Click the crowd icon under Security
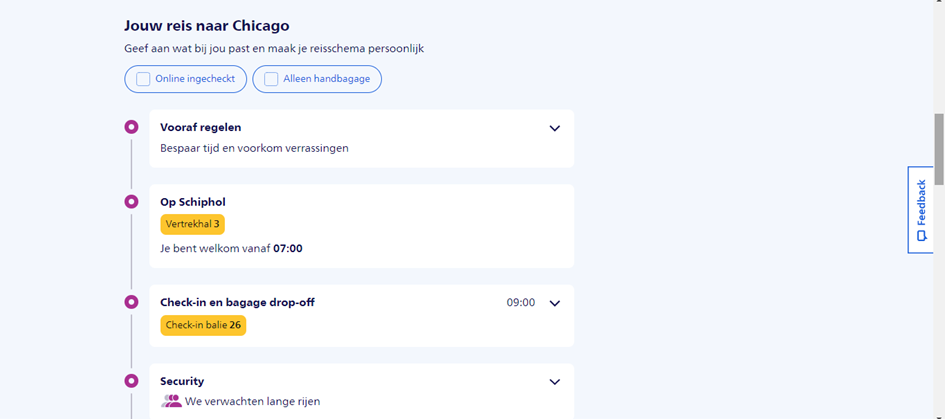The height and width of the screenshot is (419, 945). [171, 401]
